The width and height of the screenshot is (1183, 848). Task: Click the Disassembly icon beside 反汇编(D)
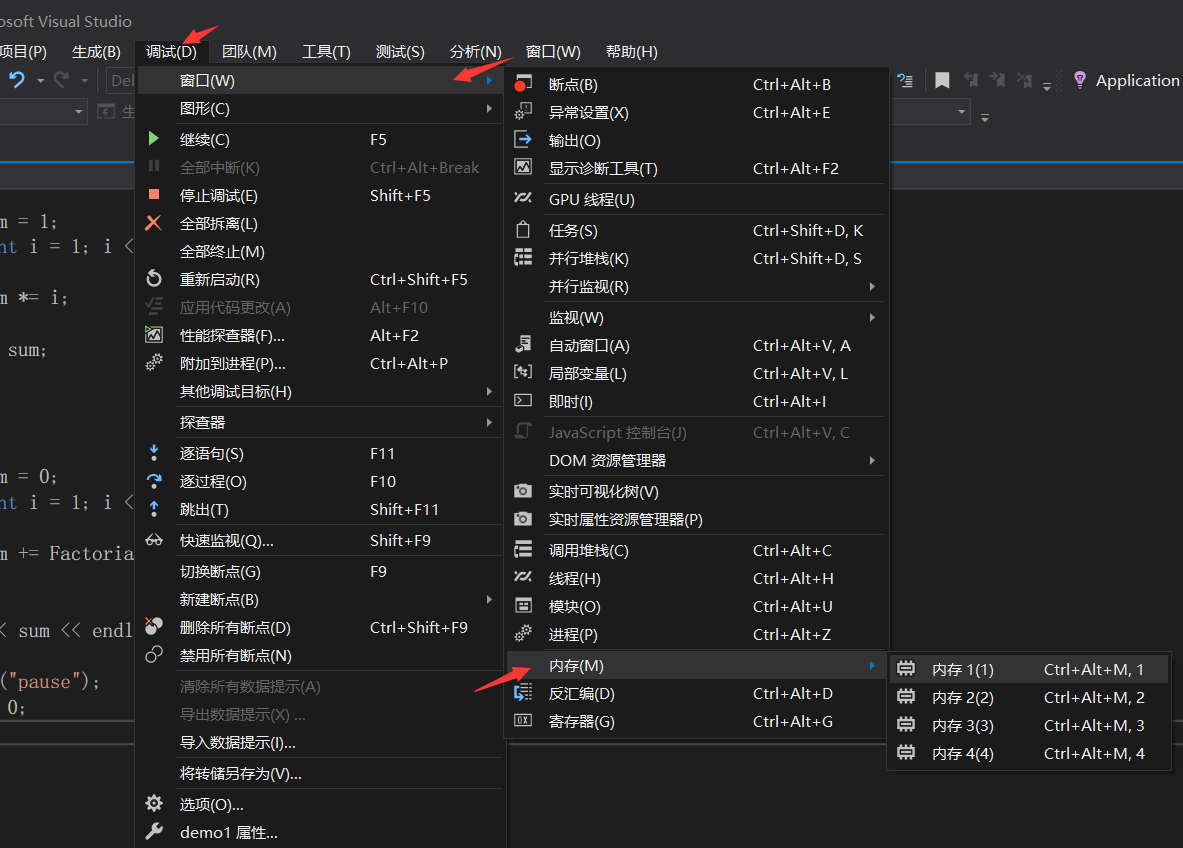pyautogui.click(x=523, y=693)
